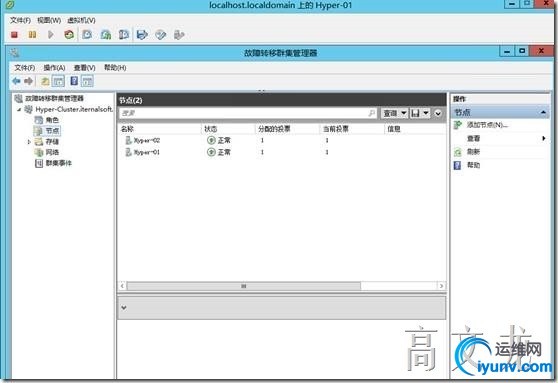Select the Hyper-01 node row
The height and width of the screenshot is (383, 558).
tap(281, 152)
